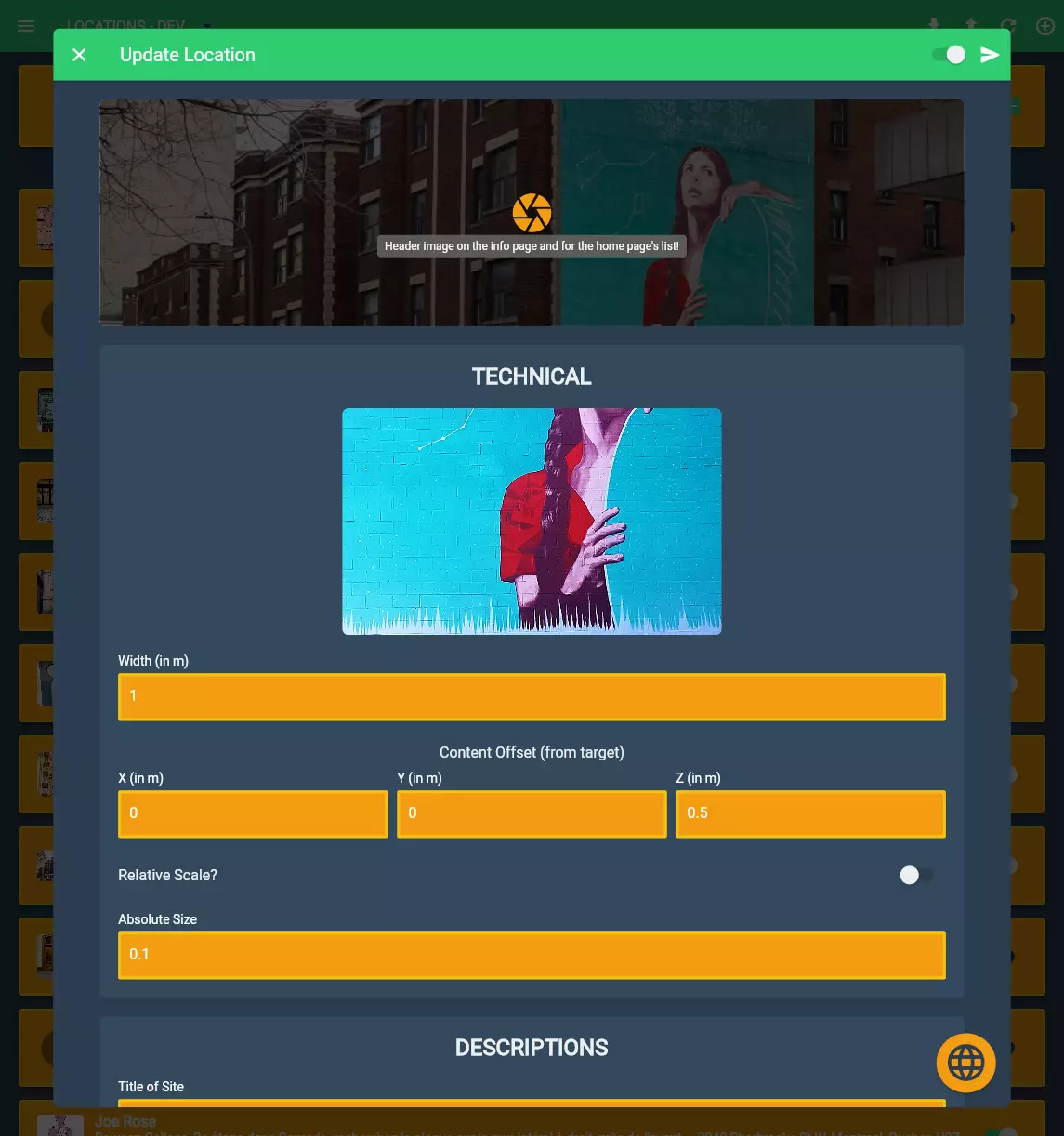Toggle the Joe Rose location switch
1064x1136 pixels.
pos(1003,1130)
